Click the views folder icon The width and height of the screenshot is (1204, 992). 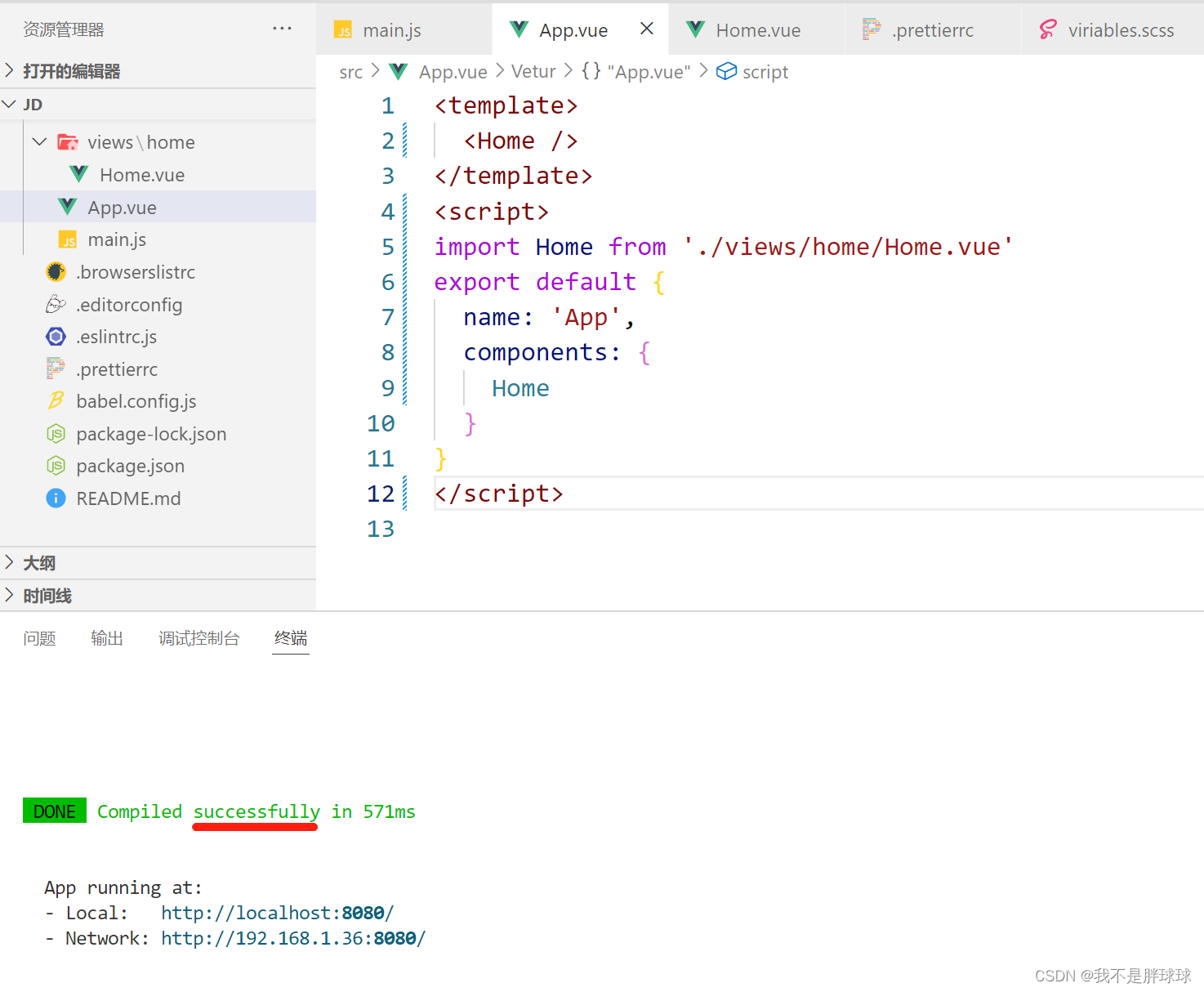pyautogui.click(x=68, y=142)
